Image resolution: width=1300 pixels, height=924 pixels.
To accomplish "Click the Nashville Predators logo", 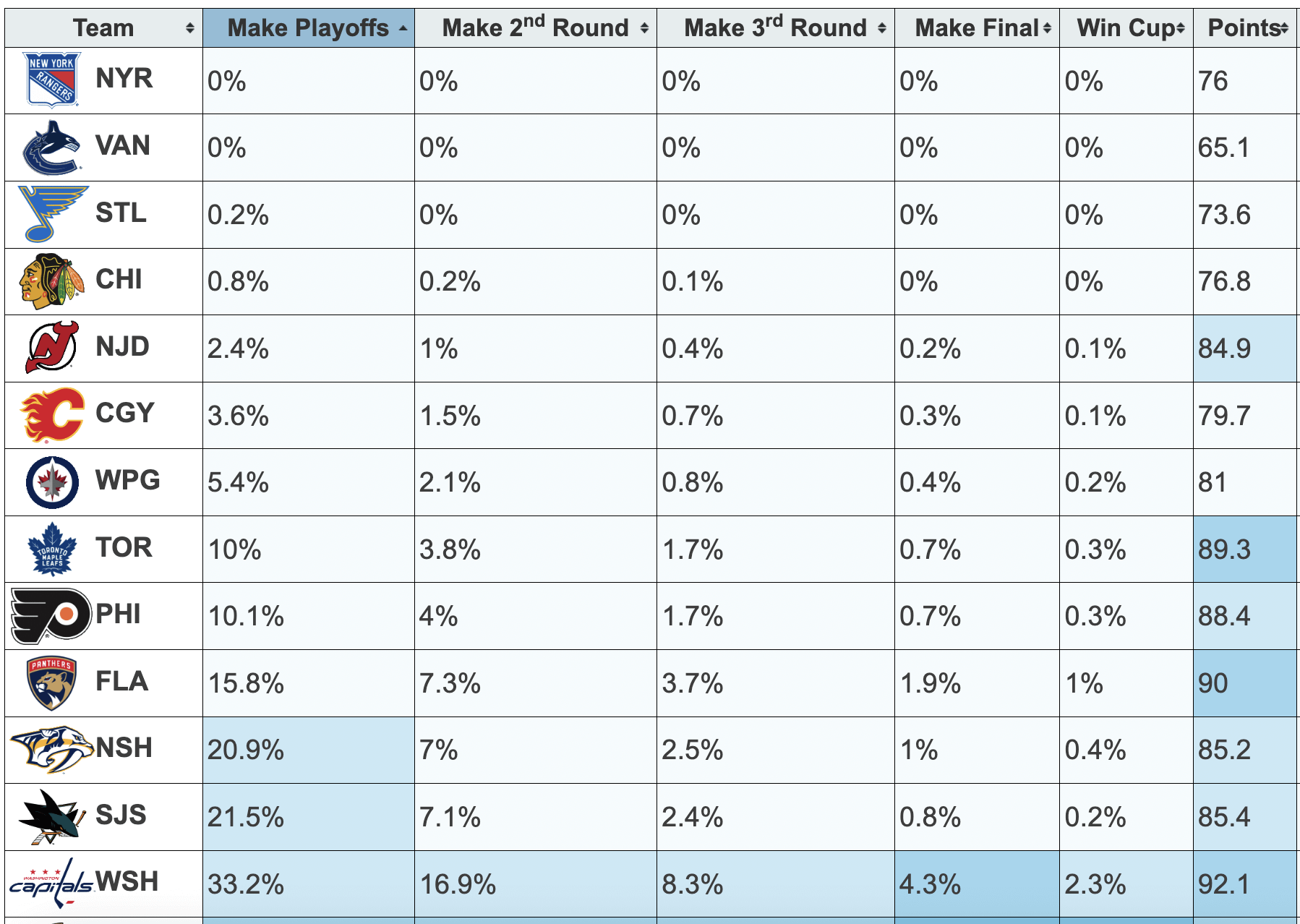I will point(51,750).
